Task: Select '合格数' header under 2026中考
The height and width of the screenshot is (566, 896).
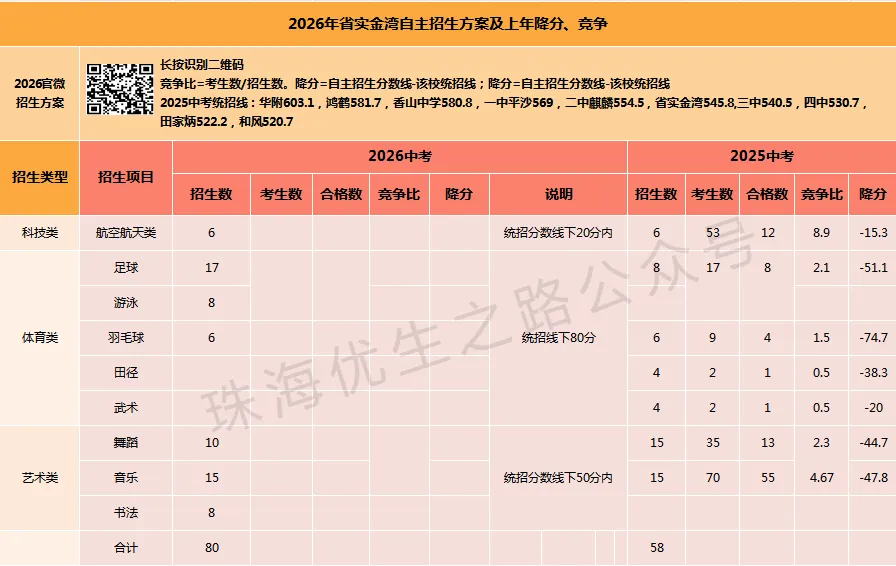Action: click(341, 194)
